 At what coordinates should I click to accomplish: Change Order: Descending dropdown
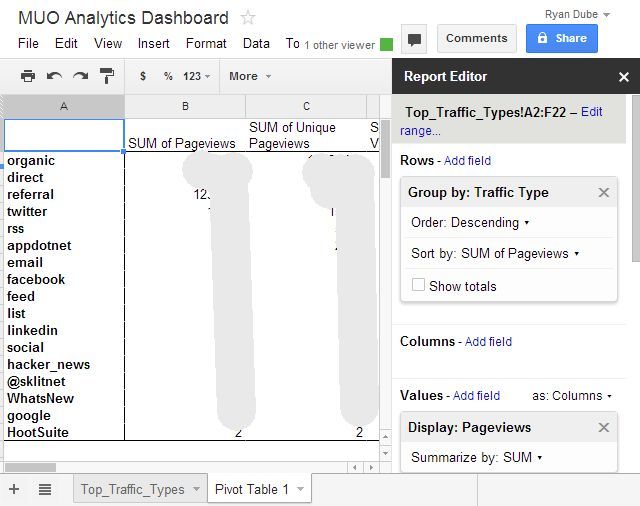point(470,223)
